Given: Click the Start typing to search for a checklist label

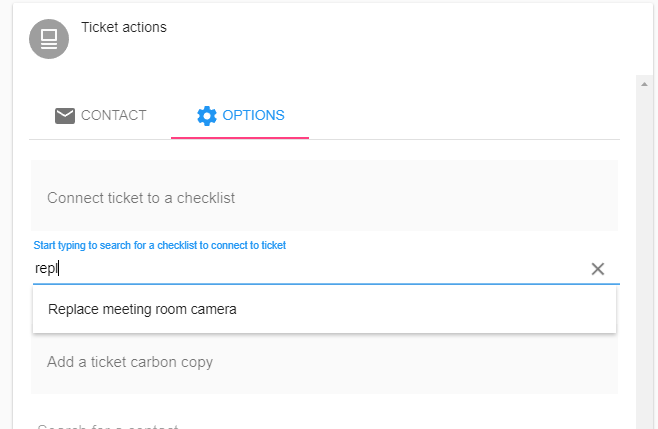Looking at the screenshot, I should pyautogui.click(x=159, y=245).
